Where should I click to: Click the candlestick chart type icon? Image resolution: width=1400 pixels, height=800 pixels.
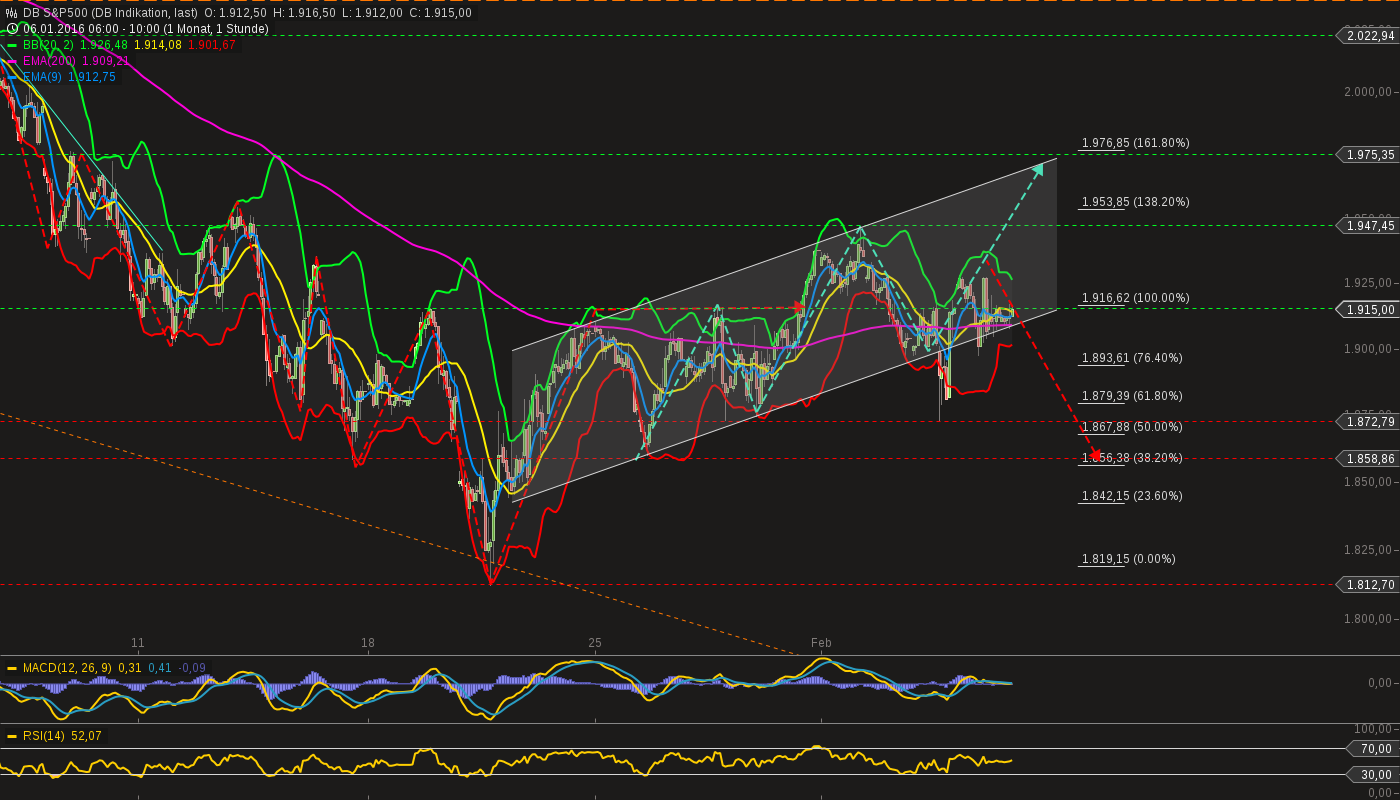11,12
